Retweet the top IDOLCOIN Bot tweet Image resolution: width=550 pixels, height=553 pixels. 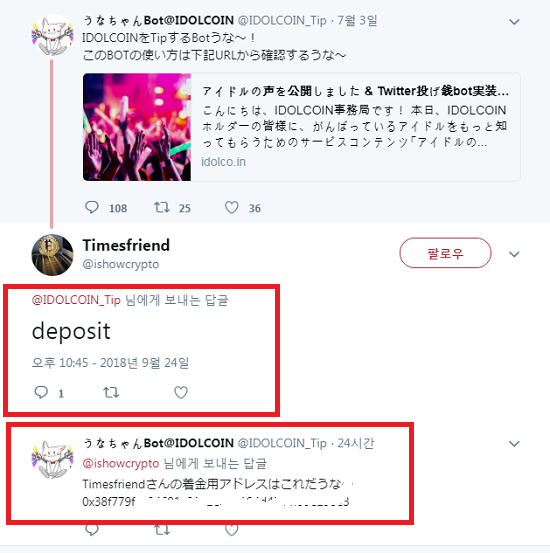tap(162, 207)
